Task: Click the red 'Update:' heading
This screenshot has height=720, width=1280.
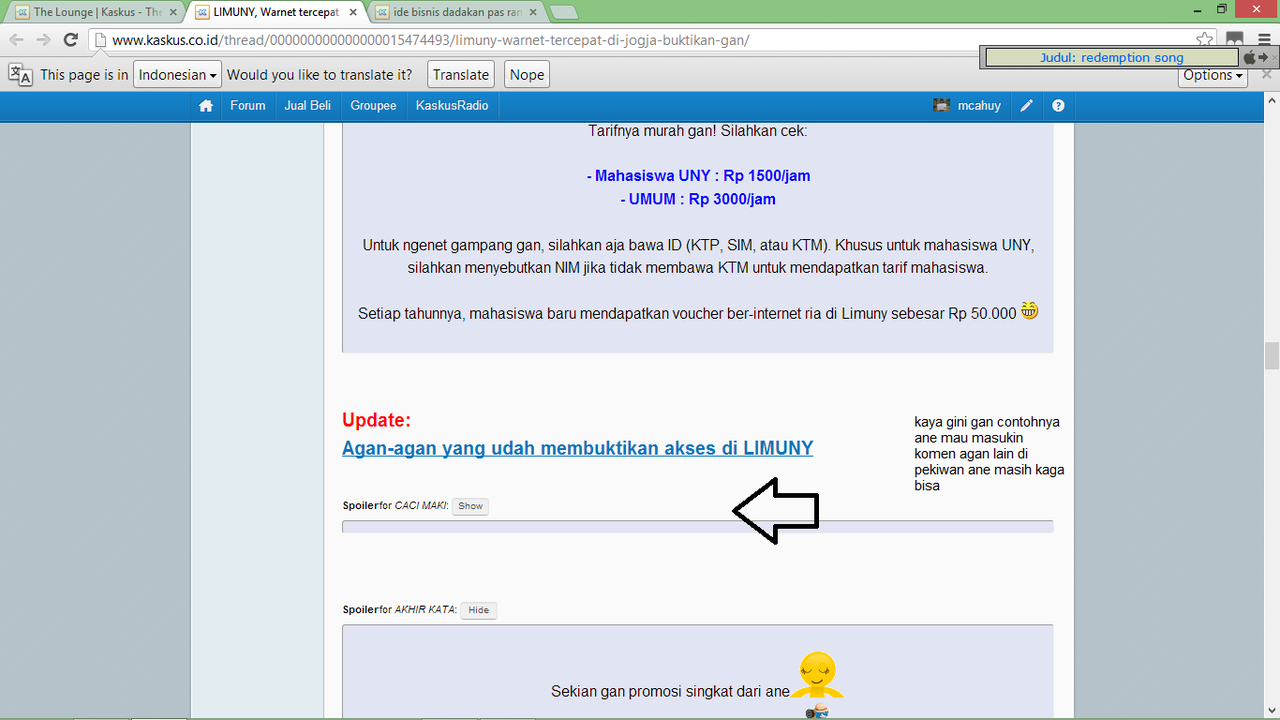Action: (x=376, y=420)
